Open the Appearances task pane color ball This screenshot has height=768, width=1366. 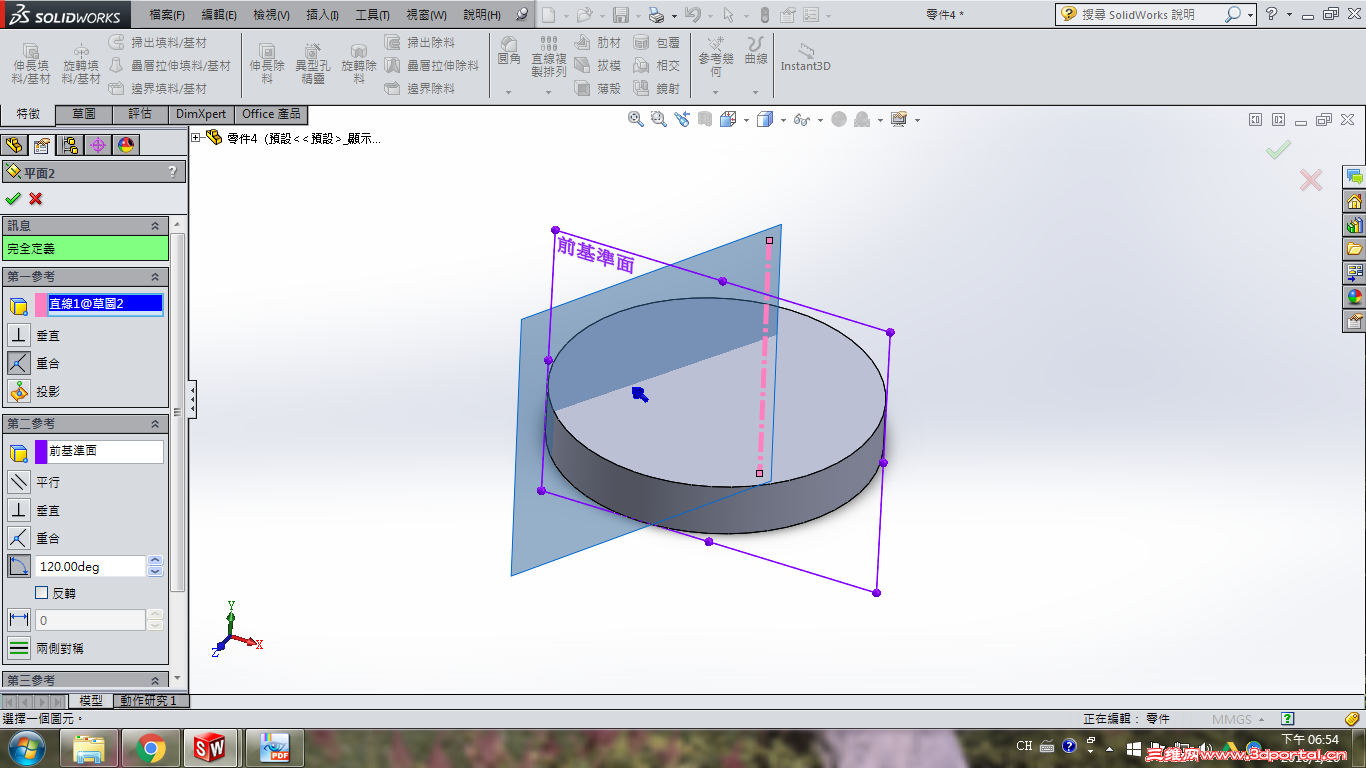pos(1355,297)
